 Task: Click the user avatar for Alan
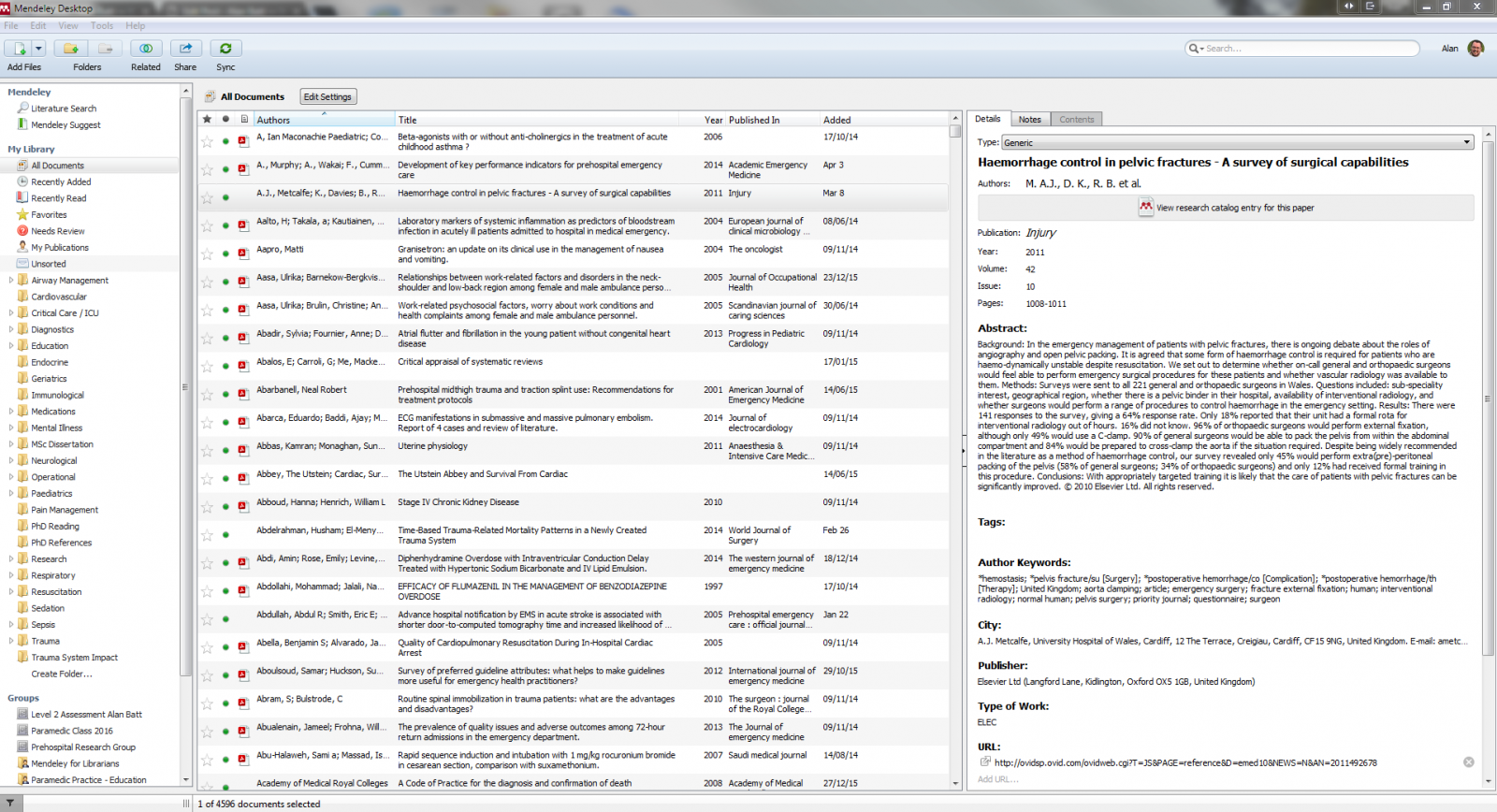[1476, 49]
